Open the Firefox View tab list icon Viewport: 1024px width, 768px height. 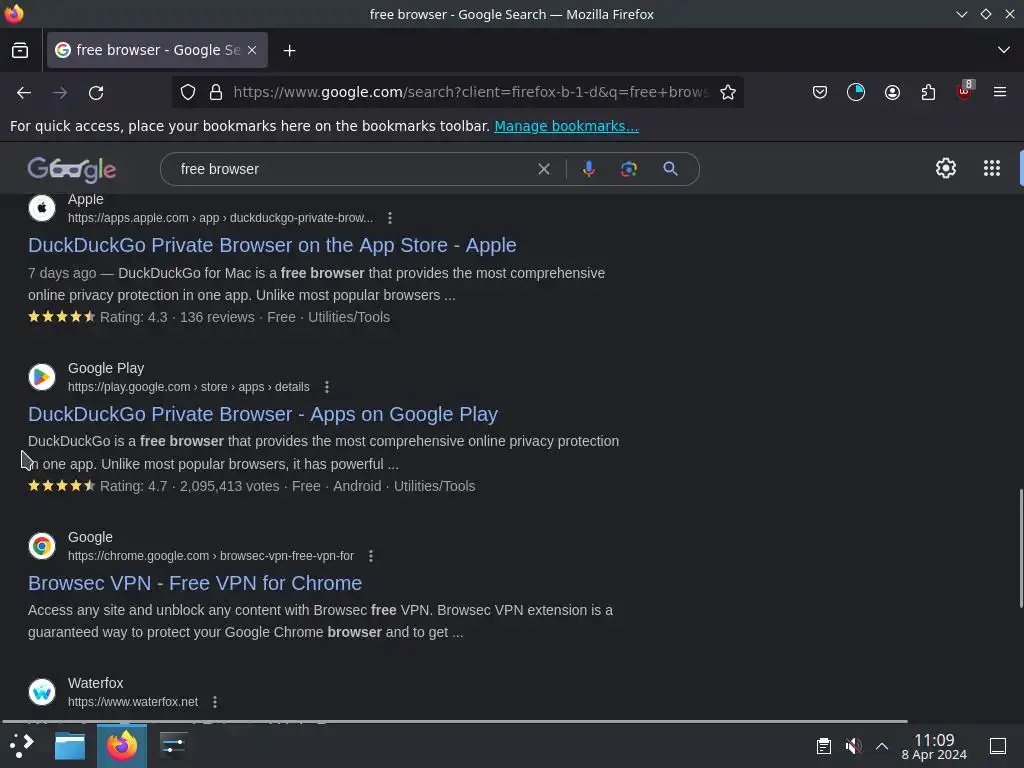tap(20, 50)
